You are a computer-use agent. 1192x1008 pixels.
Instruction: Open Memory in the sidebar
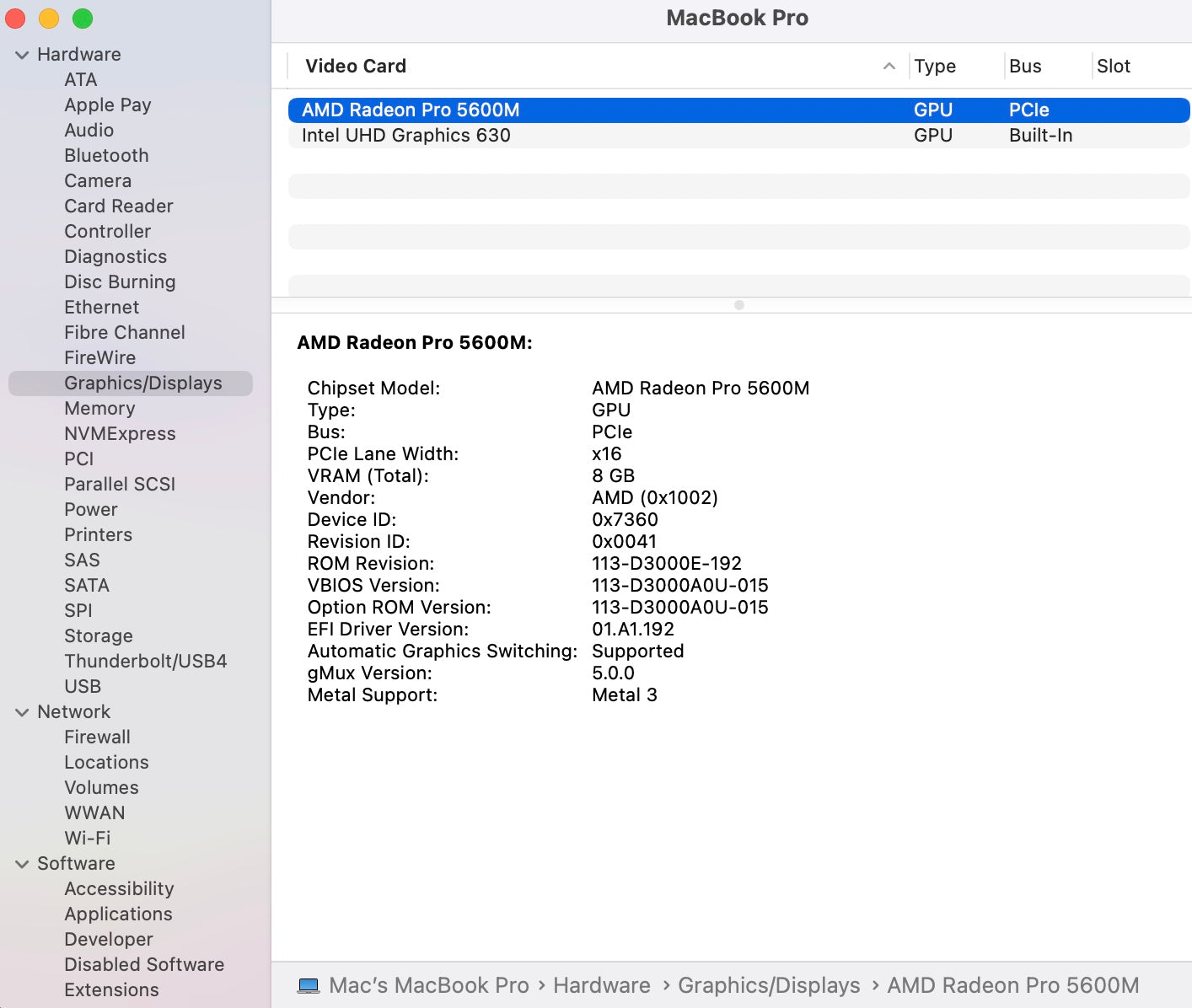pyautogui.click(x=99, y=409)
